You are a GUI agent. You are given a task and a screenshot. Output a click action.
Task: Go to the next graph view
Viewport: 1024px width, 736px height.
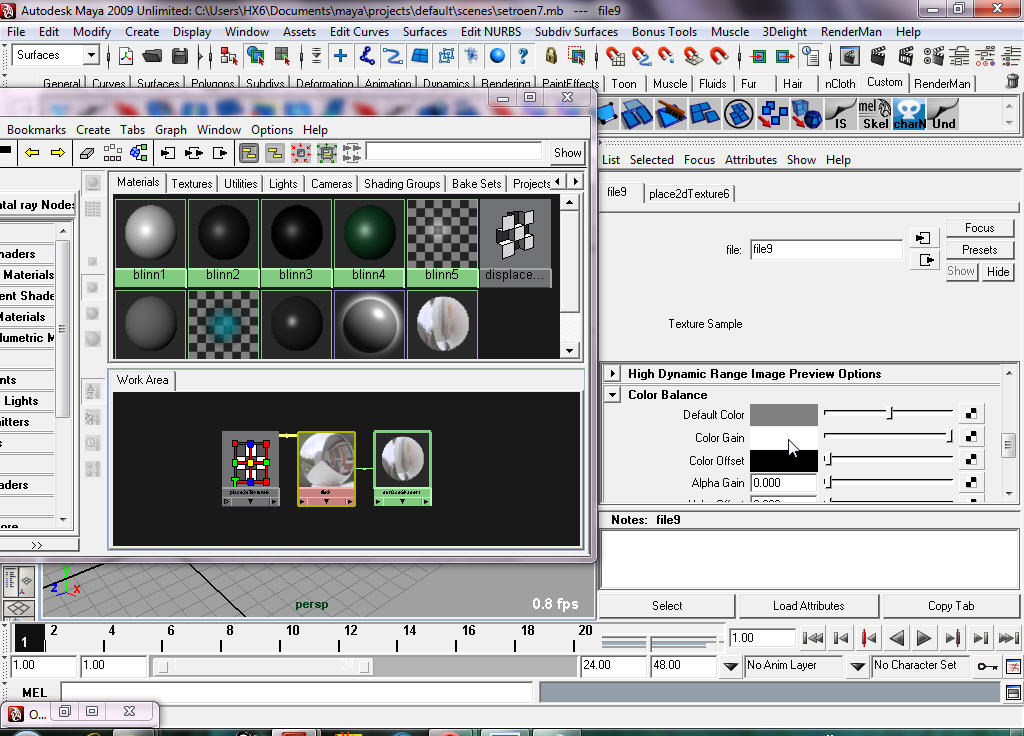pyautogui.click(x=57, y=153)
